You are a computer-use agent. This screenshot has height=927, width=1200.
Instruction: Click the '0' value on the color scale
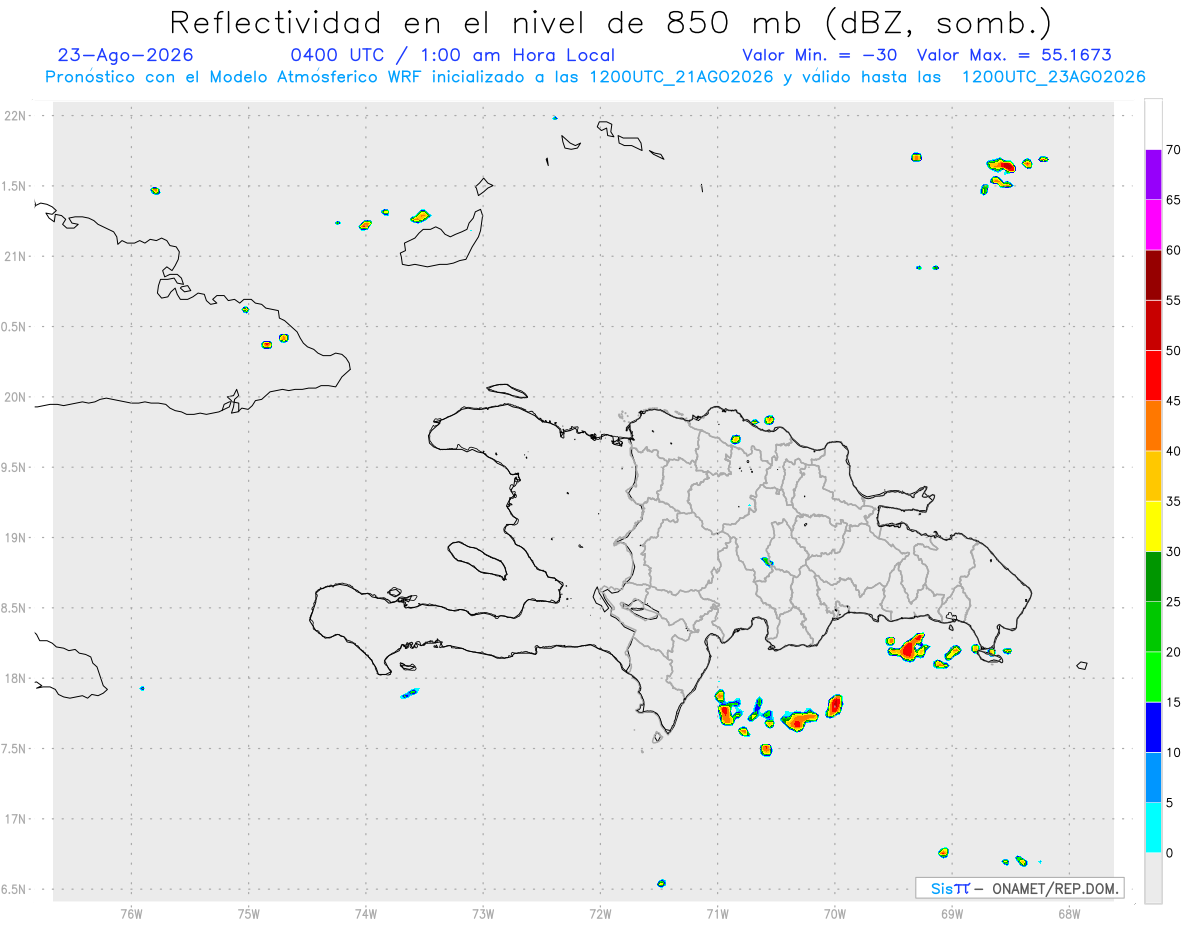pyautogui.click(x=1170, y=853)
